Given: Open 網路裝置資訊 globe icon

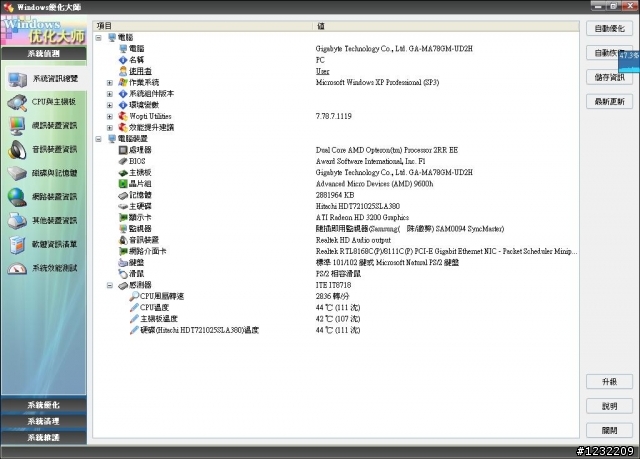Looking at the screenshot, I should pyautogui.click(x=18, y=197).
